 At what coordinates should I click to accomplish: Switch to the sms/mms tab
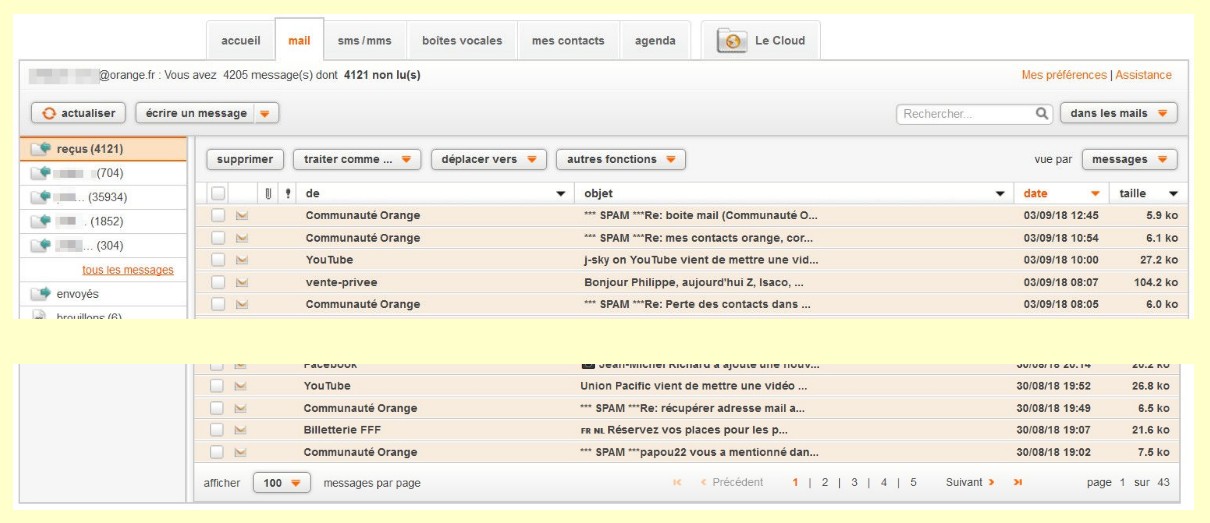364,41
